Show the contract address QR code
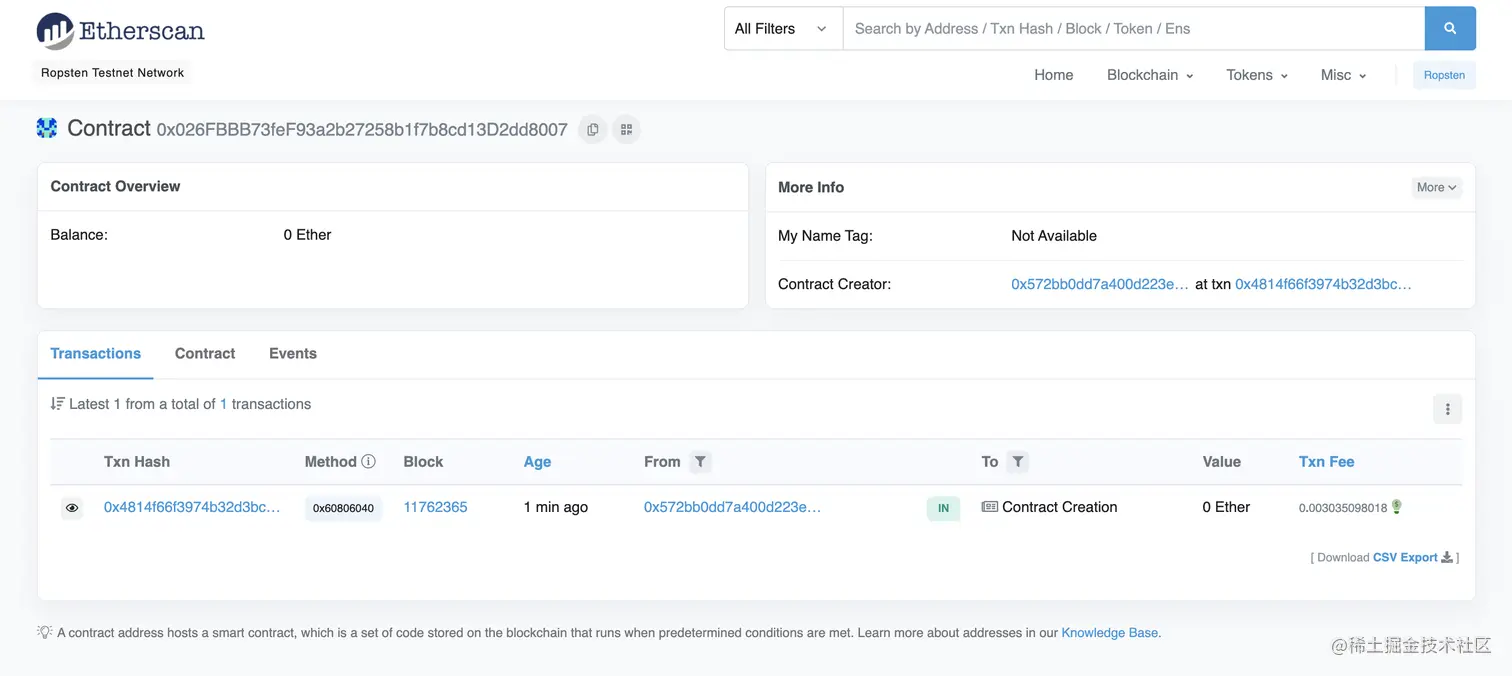 [x=627, y=130]
